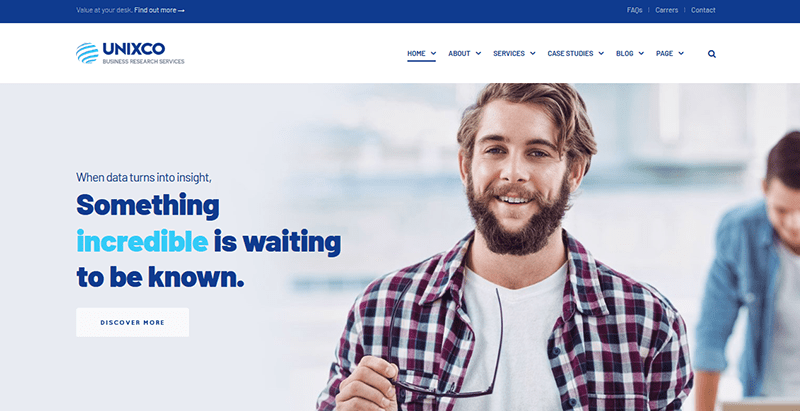Expand the Page dropdown chevron
Image resolution: width=800 pixels, height=411 pixels.
pos(681,53)
